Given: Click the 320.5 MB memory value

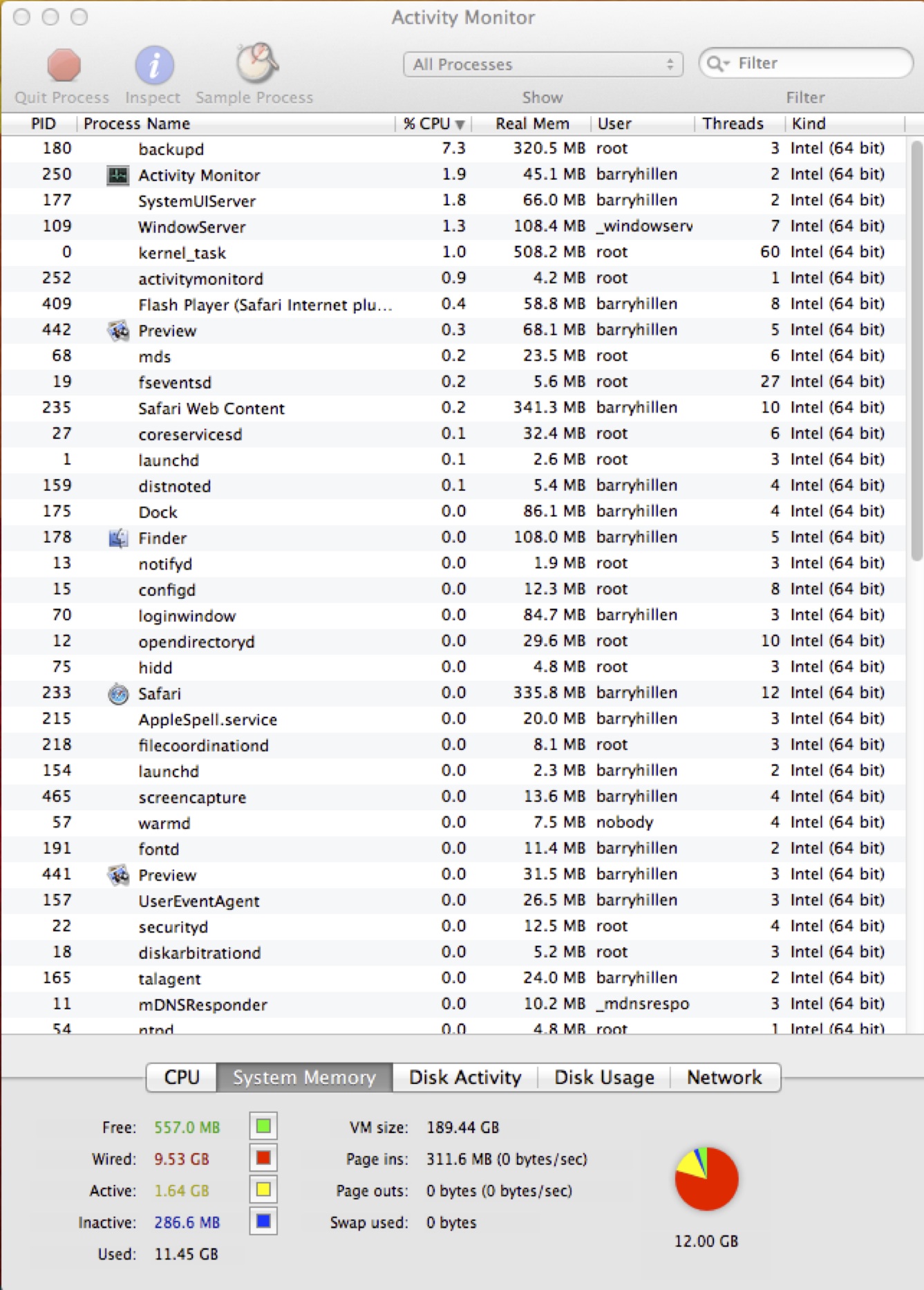Looking at the screenshot, I should pos(549,149).
